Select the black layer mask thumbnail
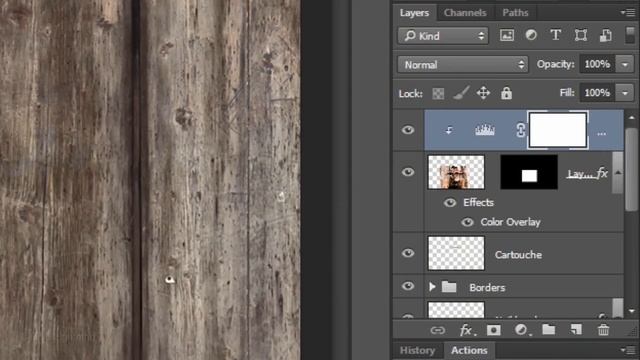640x360 pixels. point(529,172)
